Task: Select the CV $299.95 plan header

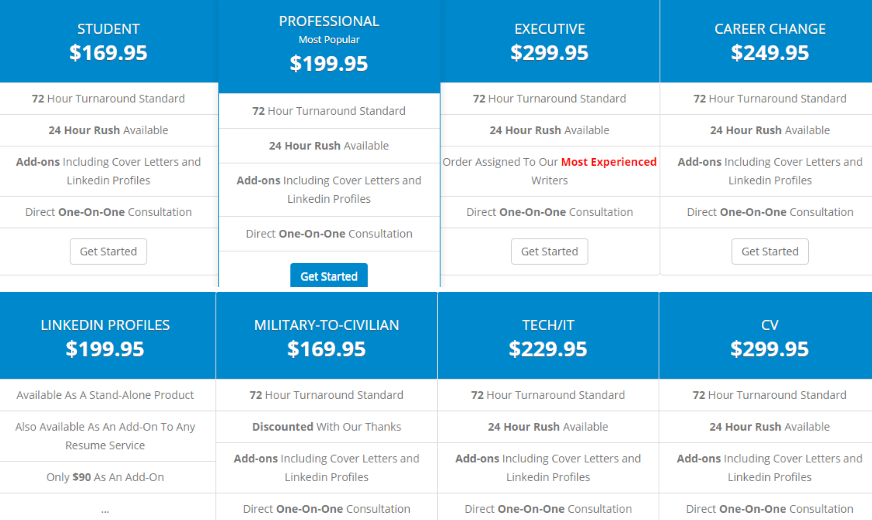Action: tap(769, 337)
